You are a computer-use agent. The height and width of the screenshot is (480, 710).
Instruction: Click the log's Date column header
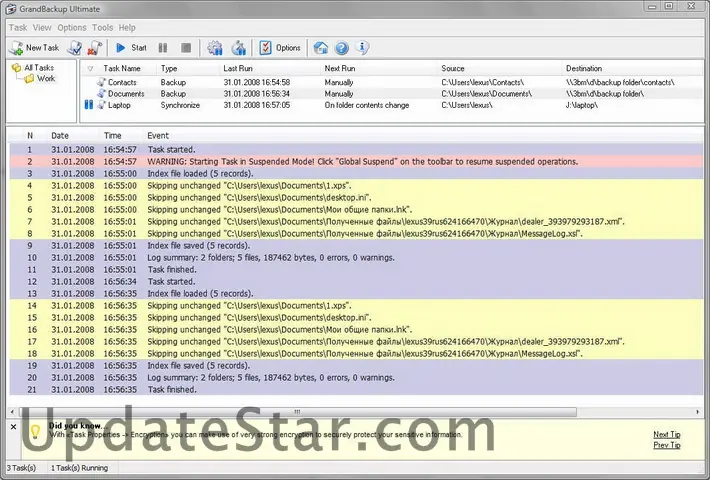pyautogui.click(x=60, y=135)
